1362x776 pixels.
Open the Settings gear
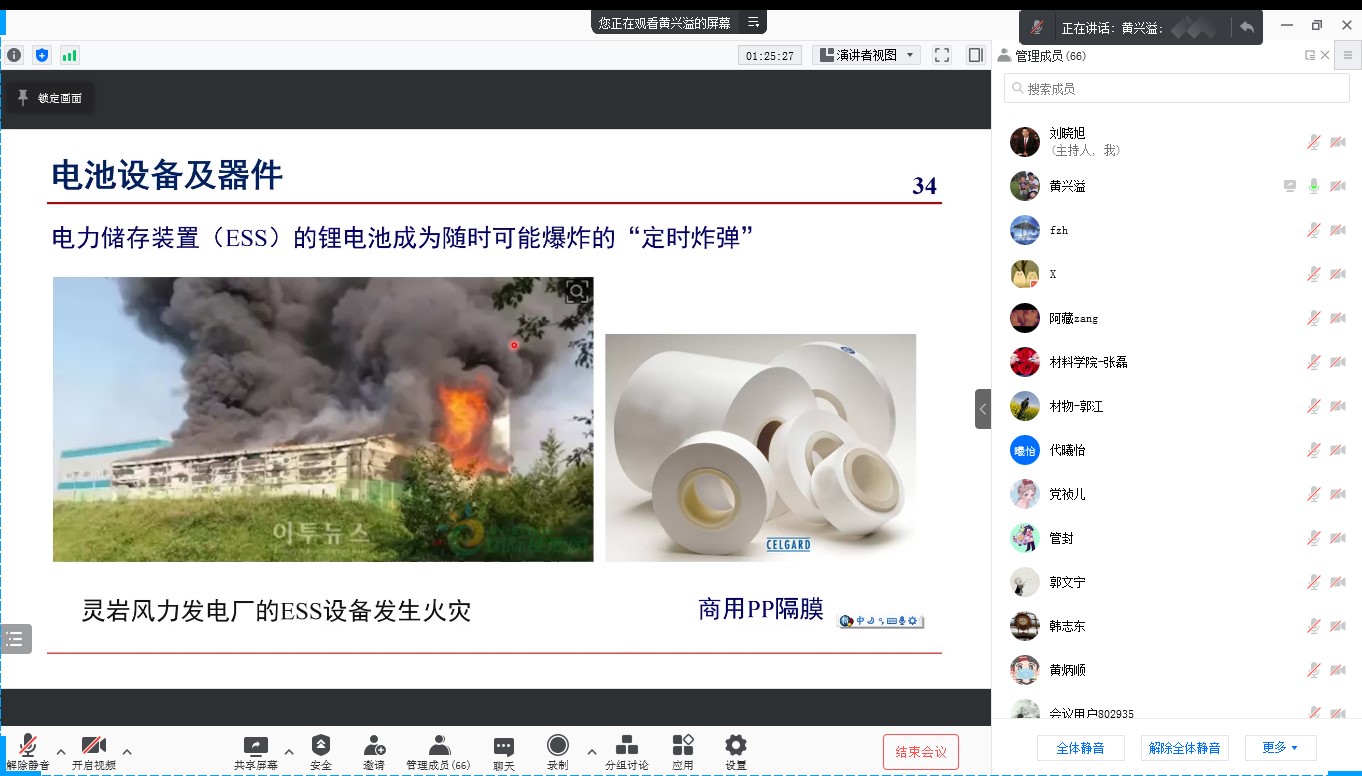pos(735,752)
